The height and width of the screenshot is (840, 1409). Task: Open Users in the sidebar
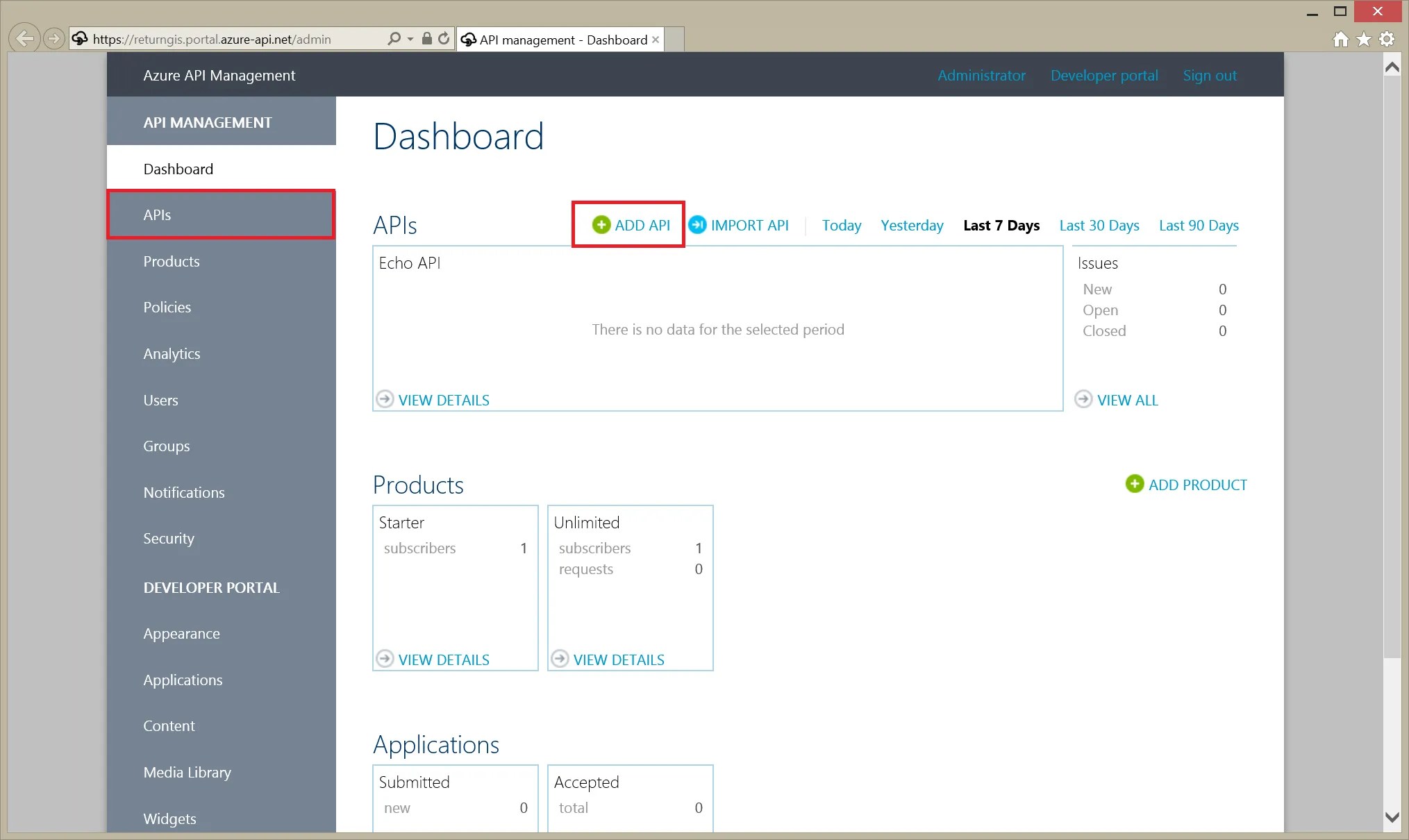tap(221, 400)
